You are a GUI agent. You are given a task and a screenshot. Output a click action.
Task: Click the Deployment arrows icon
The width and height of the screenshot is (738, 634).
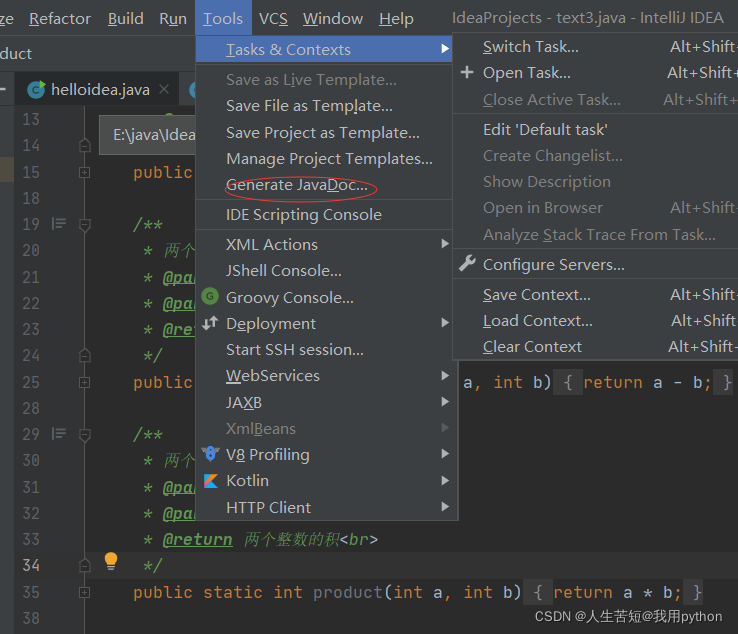click(x=210, y=323)
